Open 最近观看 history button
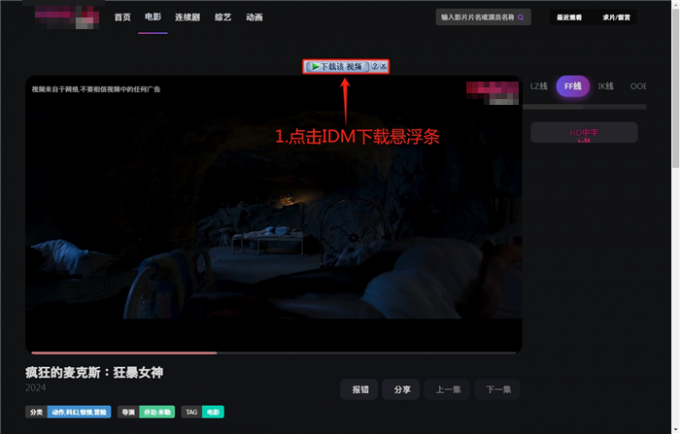Image resolution: width=680 pixels, height=434 pixels. click(569, 17)
